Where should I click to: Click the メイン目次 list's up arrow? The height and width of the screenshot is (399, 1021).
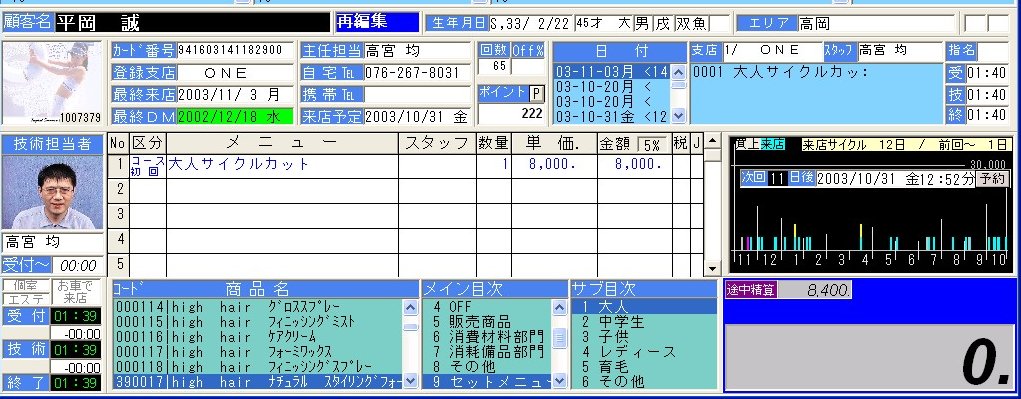pos(559,307)
